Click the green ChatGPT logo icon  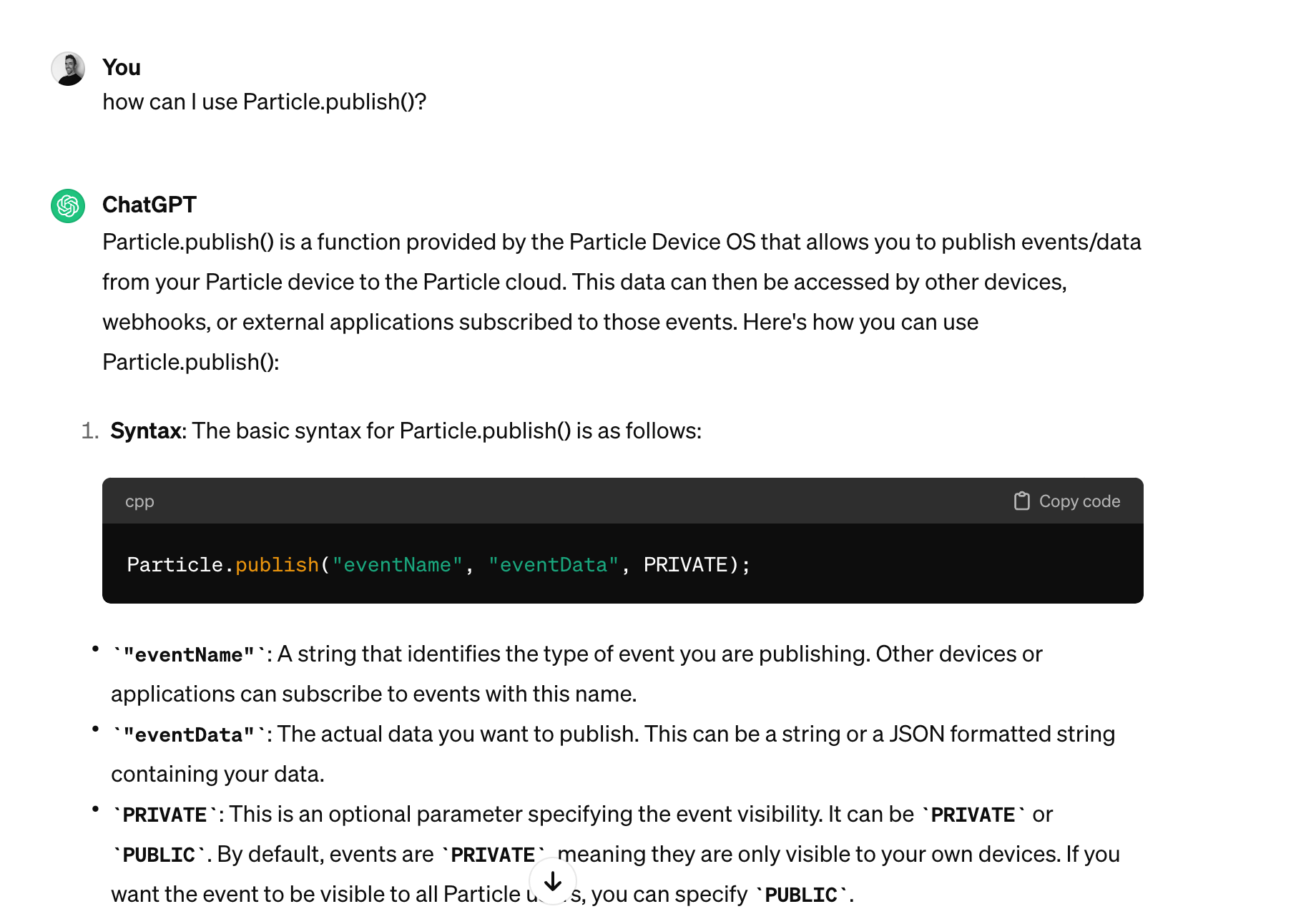[68, 206]
